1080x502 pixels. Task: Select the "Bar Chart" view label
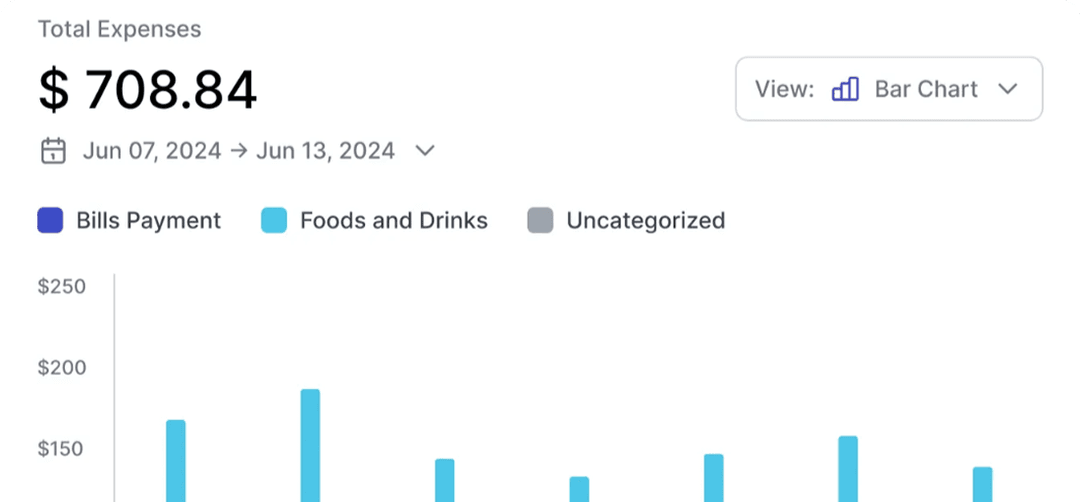(926, 89)
